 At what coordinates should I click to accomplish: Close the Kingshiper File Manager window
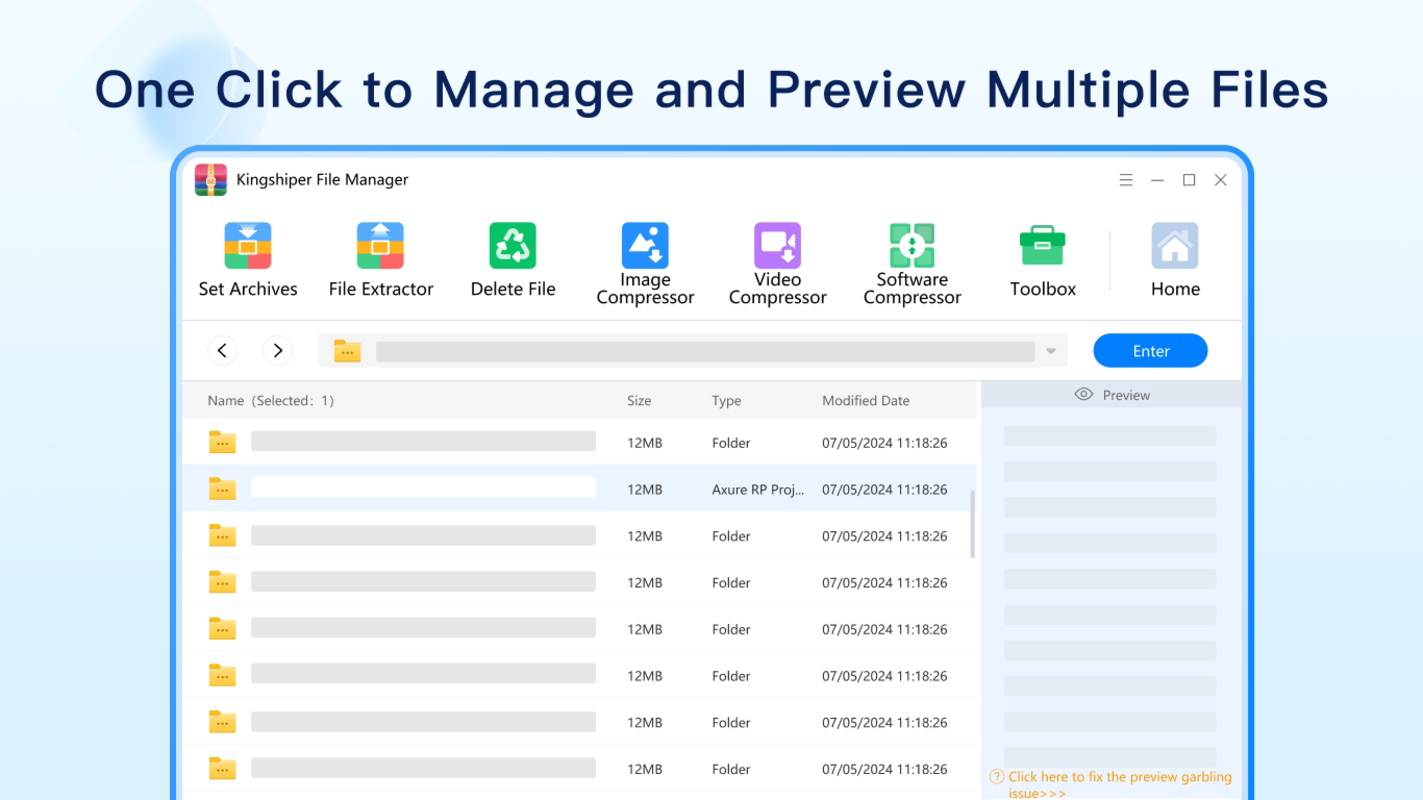point(1221,180)
